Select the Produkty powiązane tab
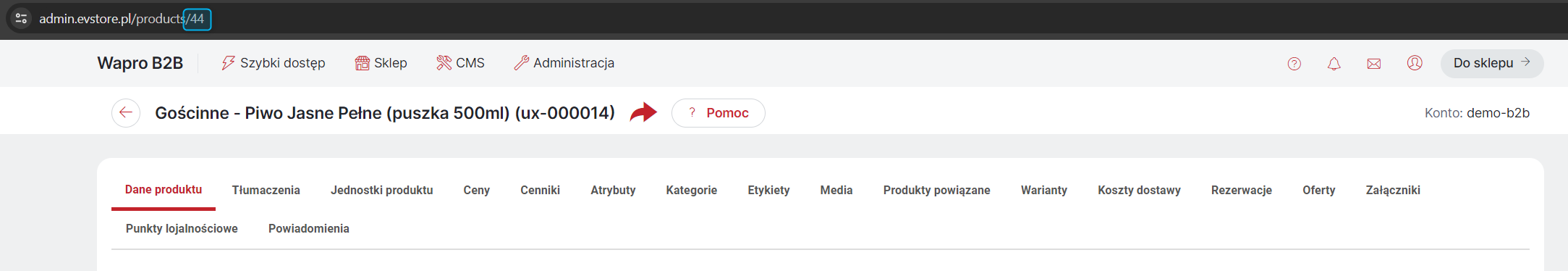 936,190
